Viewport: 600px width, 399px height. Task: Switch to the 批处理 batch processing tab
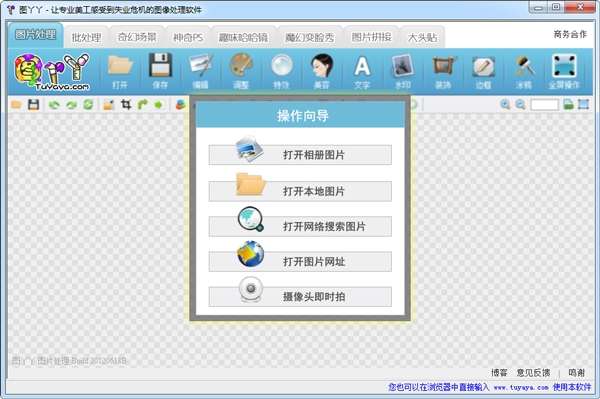(86, 37)
